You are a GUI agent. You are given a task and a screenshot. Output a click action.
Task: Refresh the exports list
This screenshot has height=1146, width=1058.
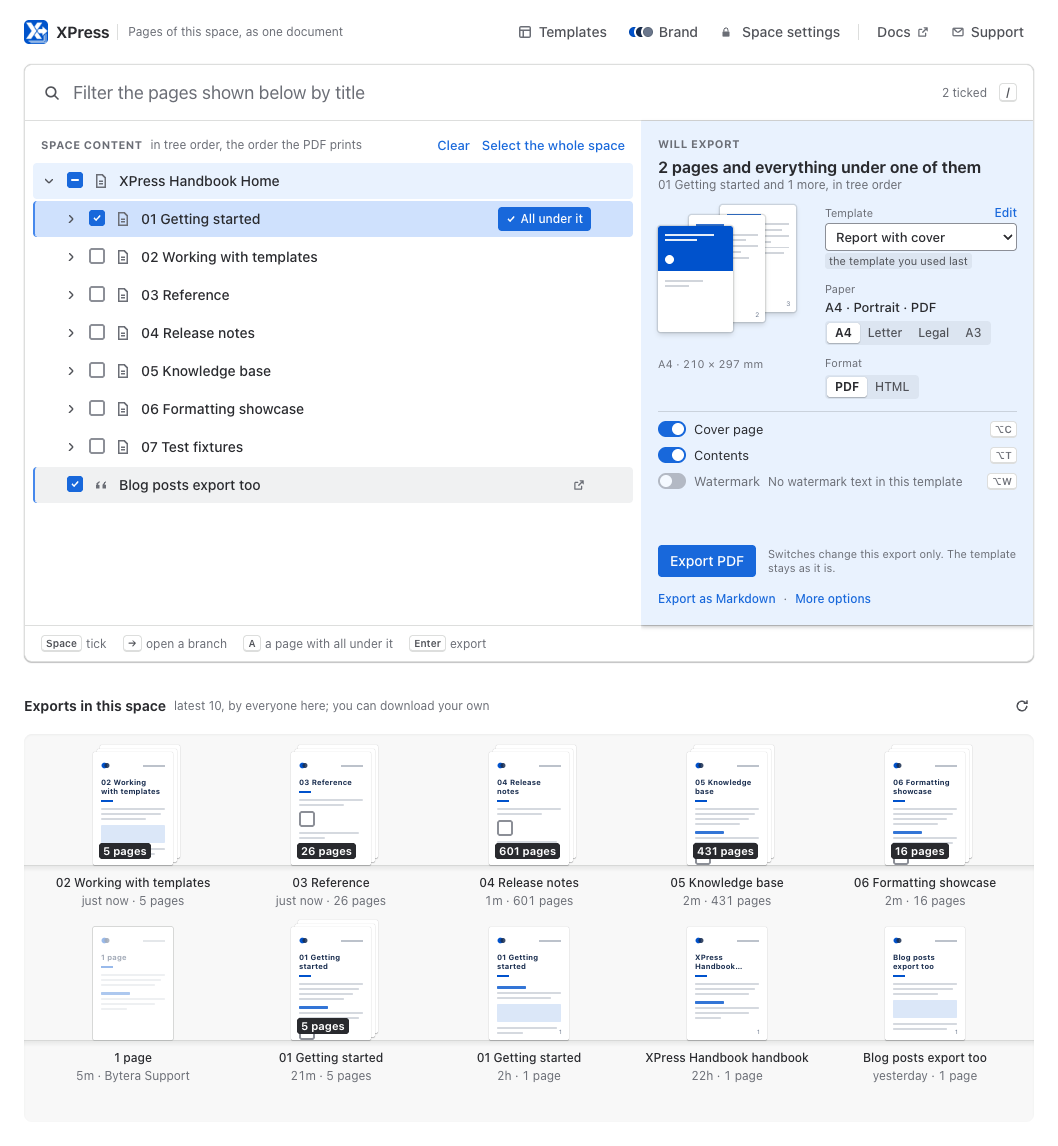1022,706
